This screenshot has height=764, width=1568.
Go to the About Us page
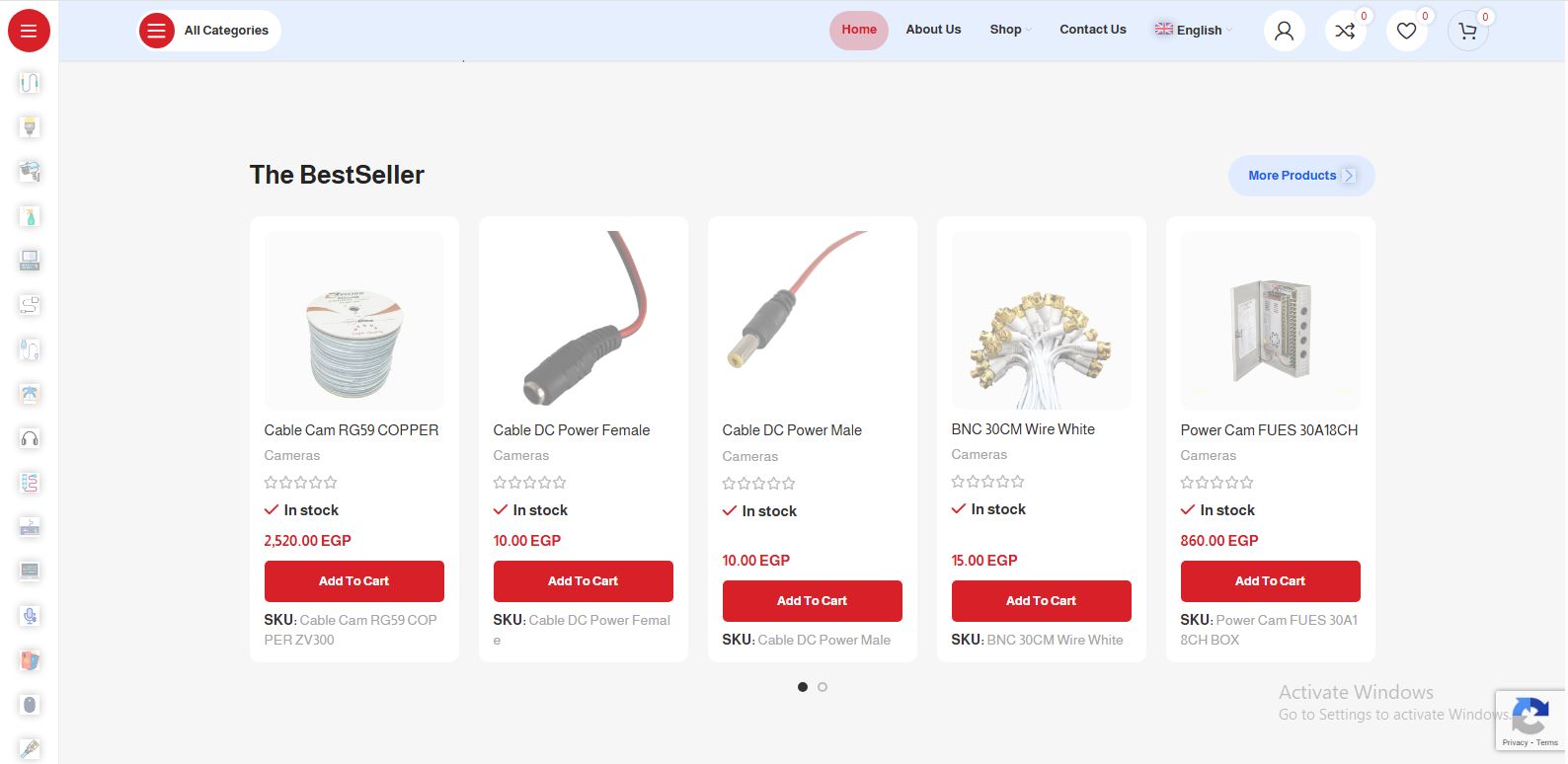(x=933, y=30)
